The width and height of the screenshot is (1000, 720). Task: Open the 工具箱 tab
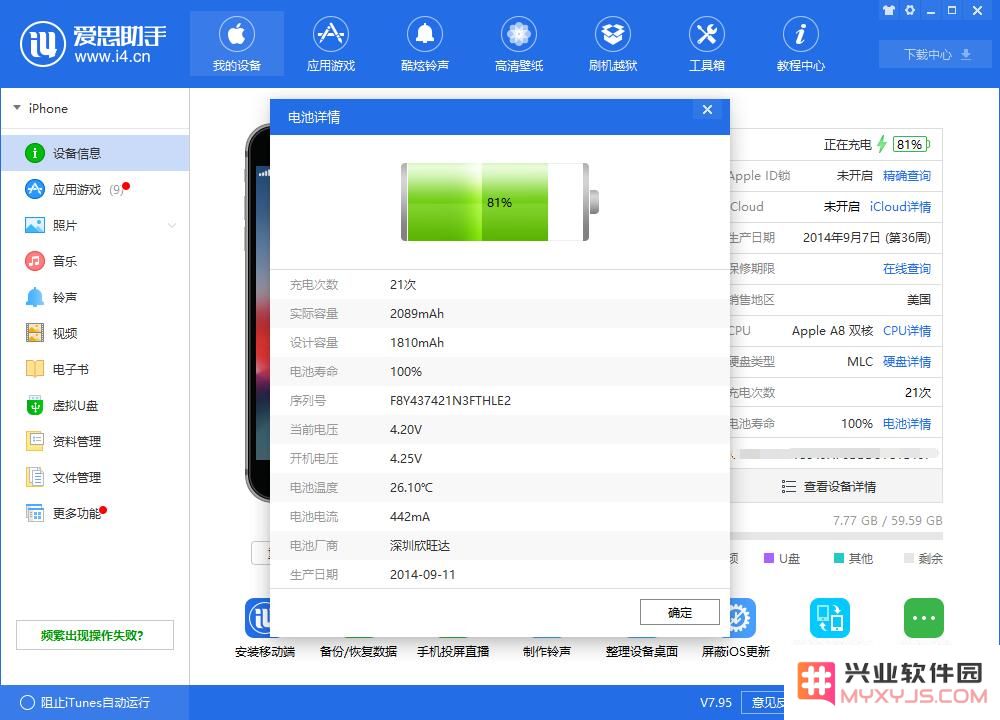click(x=707, y=43)
